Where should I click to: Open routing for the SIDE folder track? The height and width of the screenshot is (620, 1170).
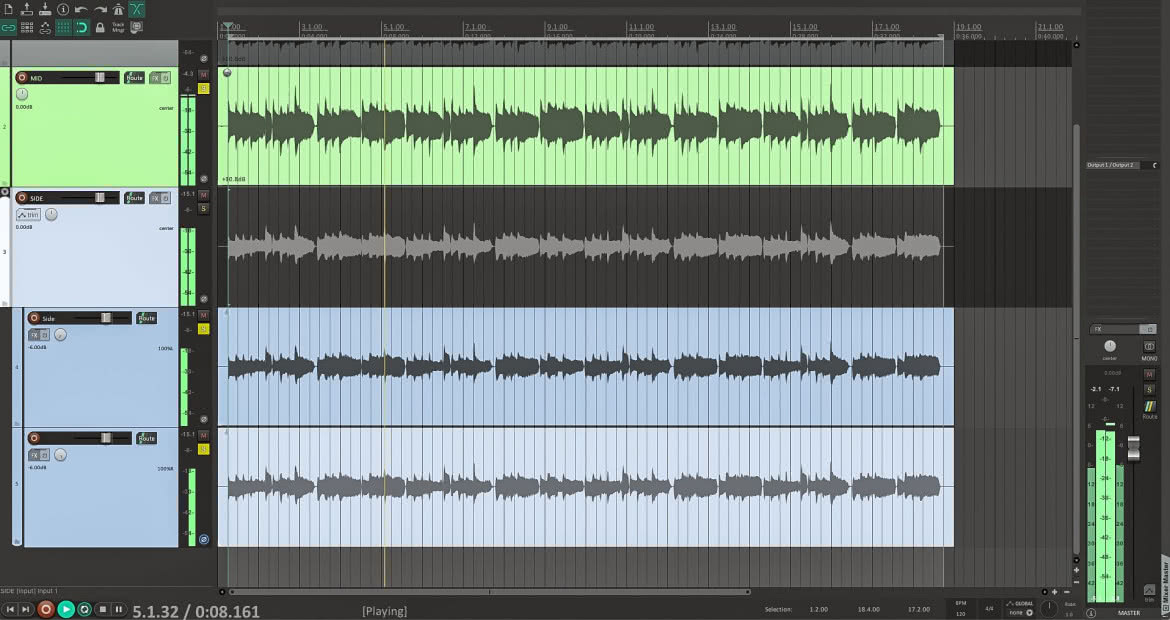[134, 198]
